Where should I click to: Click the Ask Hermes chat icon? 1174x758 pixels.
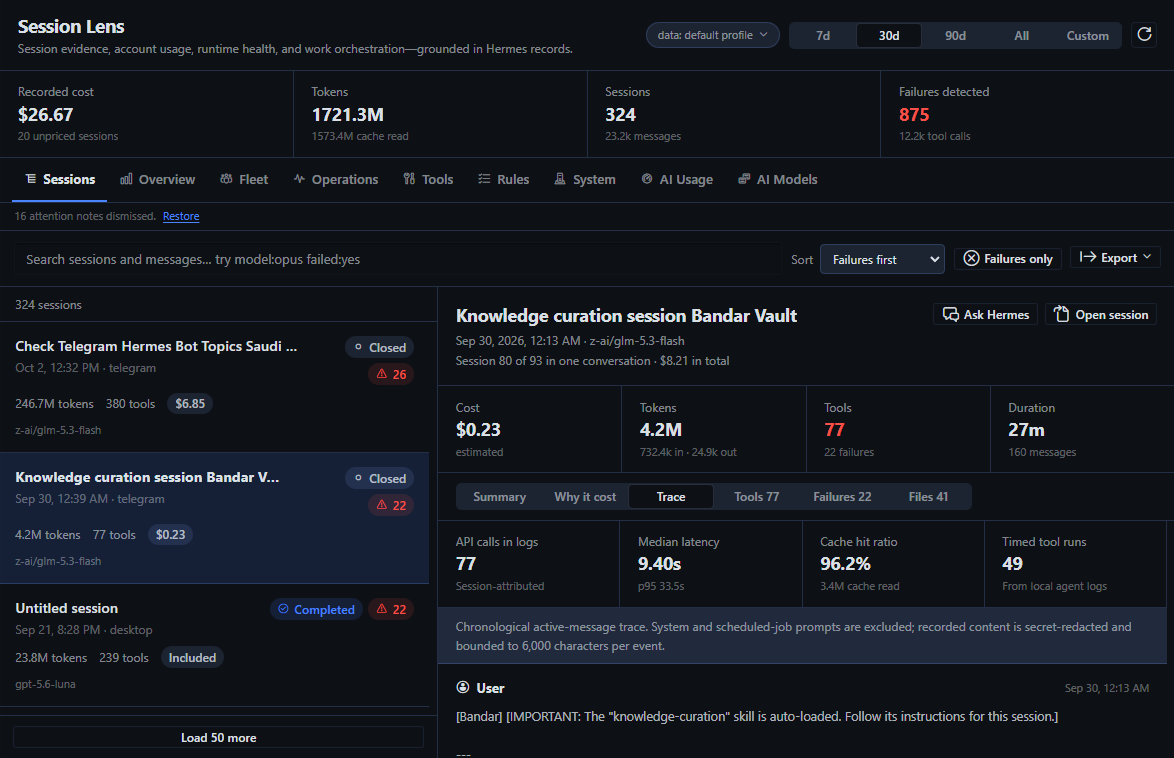point(951,315)
